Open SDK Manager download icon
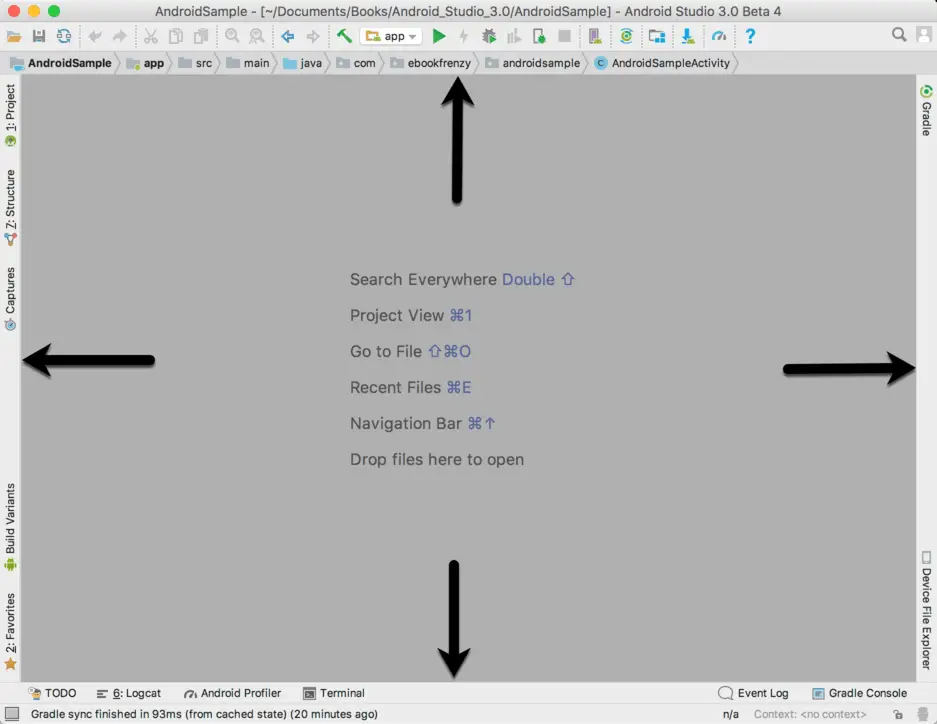This screenshot has height=724, width=937. tap(688, 36)
